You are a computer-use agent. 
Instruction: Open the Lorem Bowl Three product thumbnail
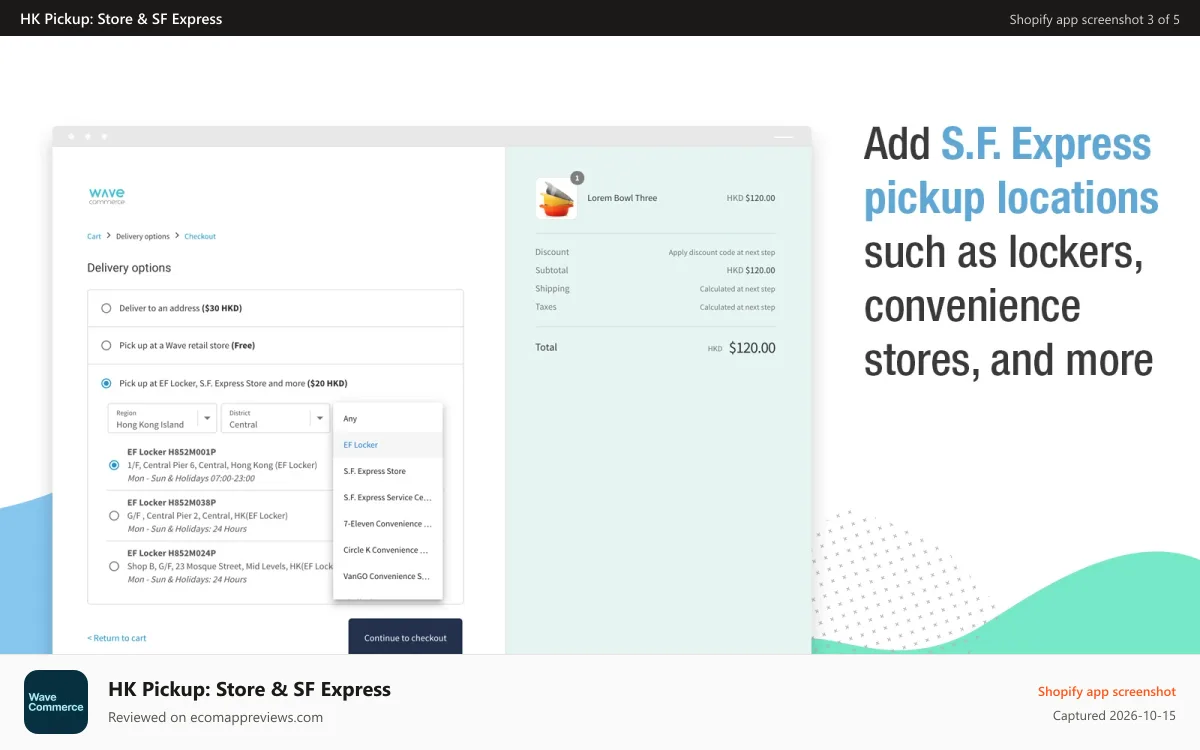pyautogui.click(x=556, y=199)
